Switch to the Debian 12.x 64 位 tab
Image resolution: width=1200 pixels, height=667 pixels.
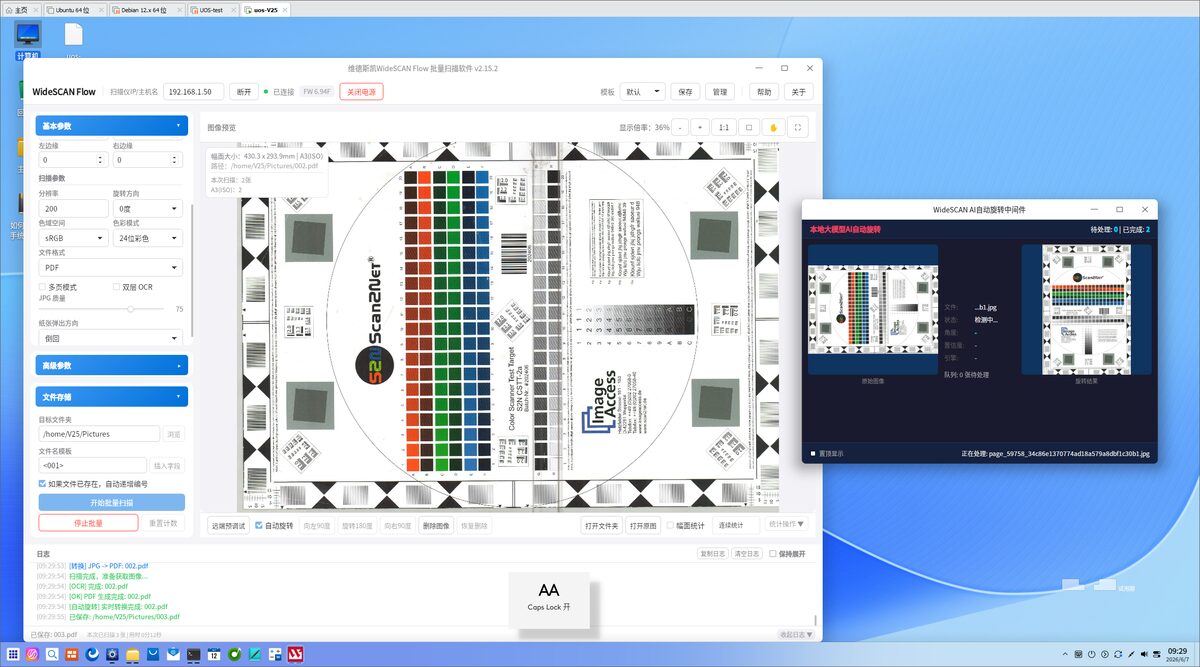tap(147, 8)
